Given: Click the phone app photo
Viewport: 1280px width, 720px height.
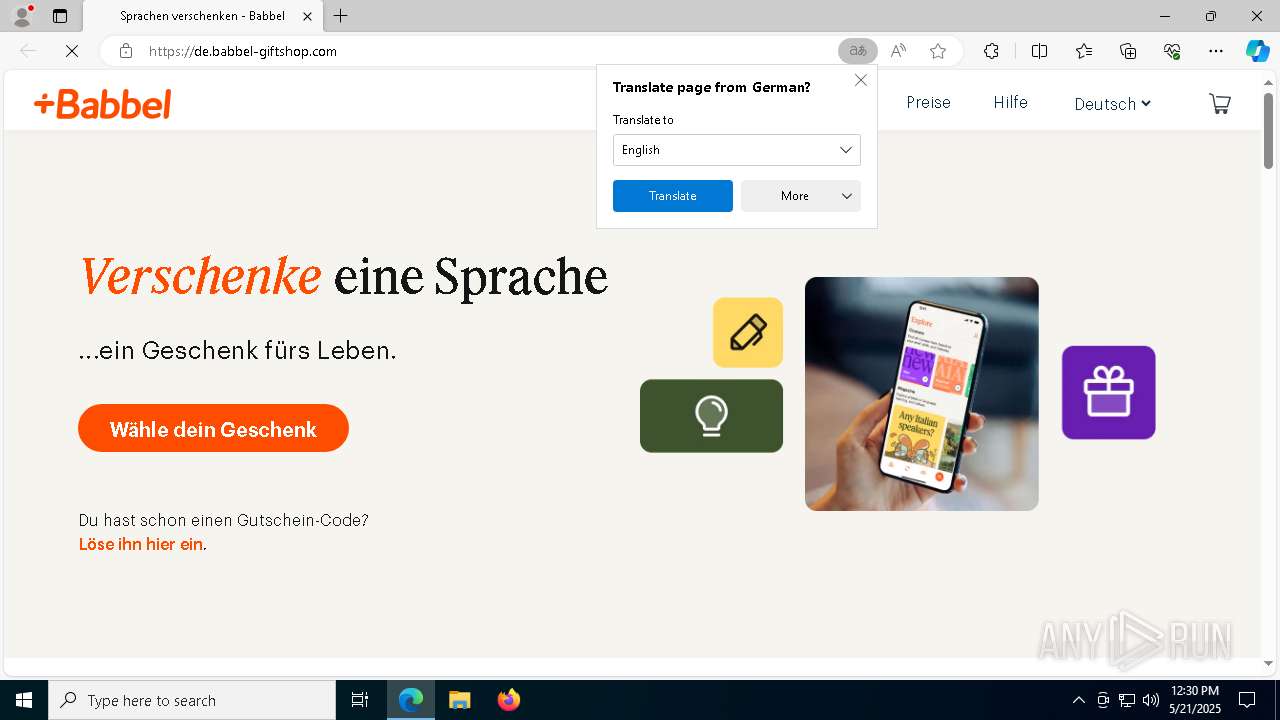Looking at the screenshot, I should [921, 394].
